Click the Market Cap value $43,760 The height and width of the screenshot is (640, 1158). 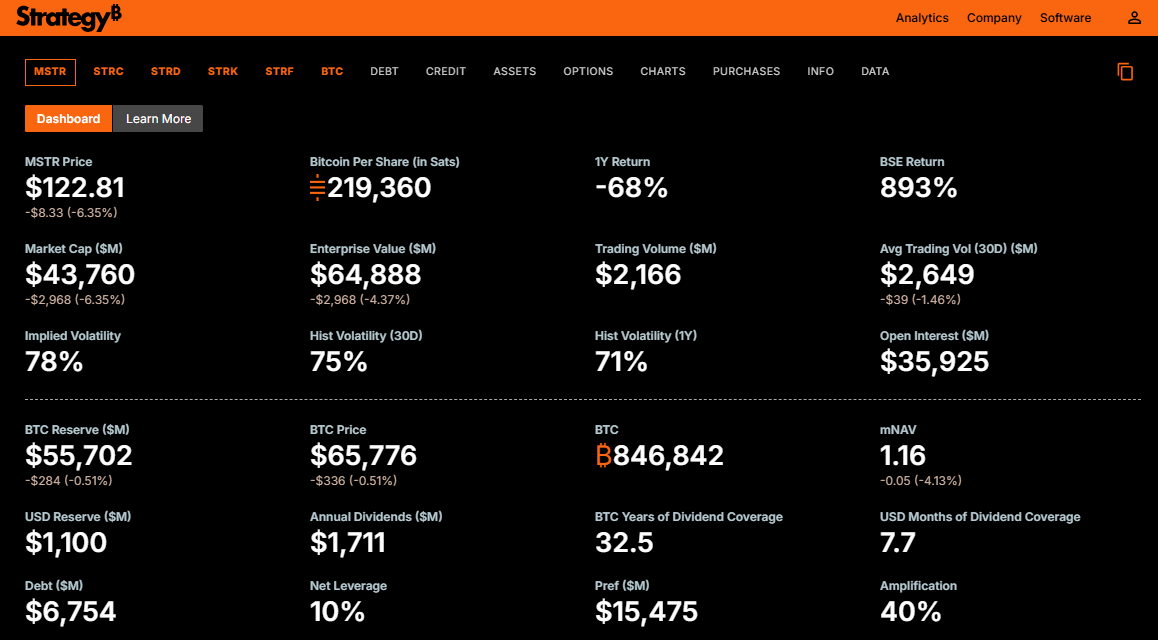[x=80, y=275]
